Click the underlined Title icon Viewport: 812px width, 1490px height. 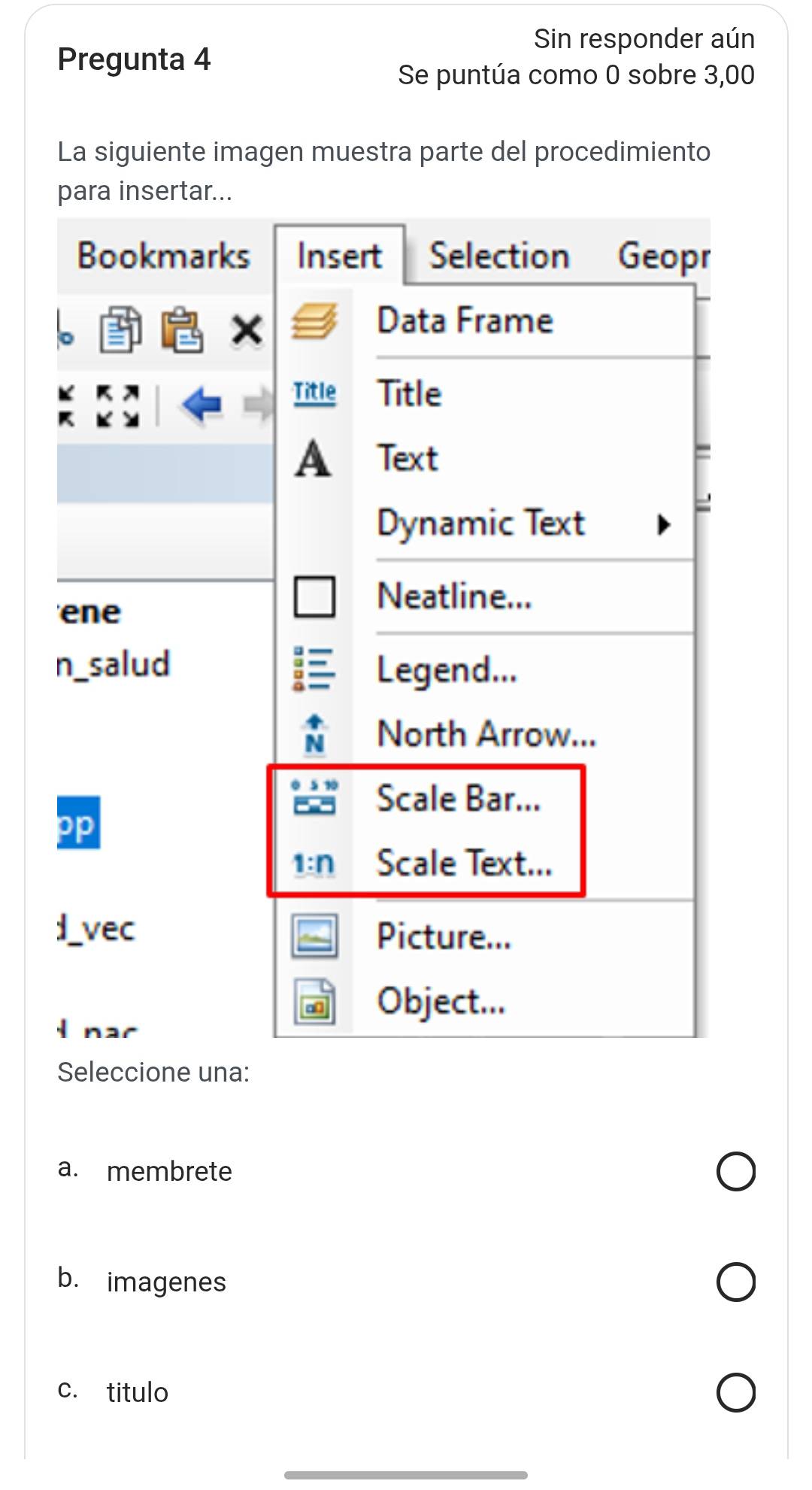point(314,393)
